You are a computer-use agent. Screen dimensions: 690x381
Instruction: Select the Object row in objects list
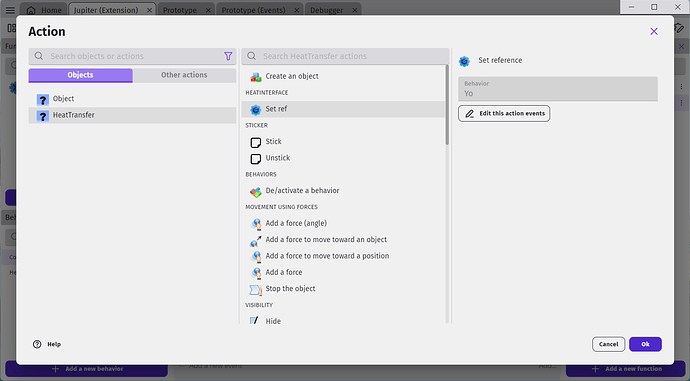132,99
